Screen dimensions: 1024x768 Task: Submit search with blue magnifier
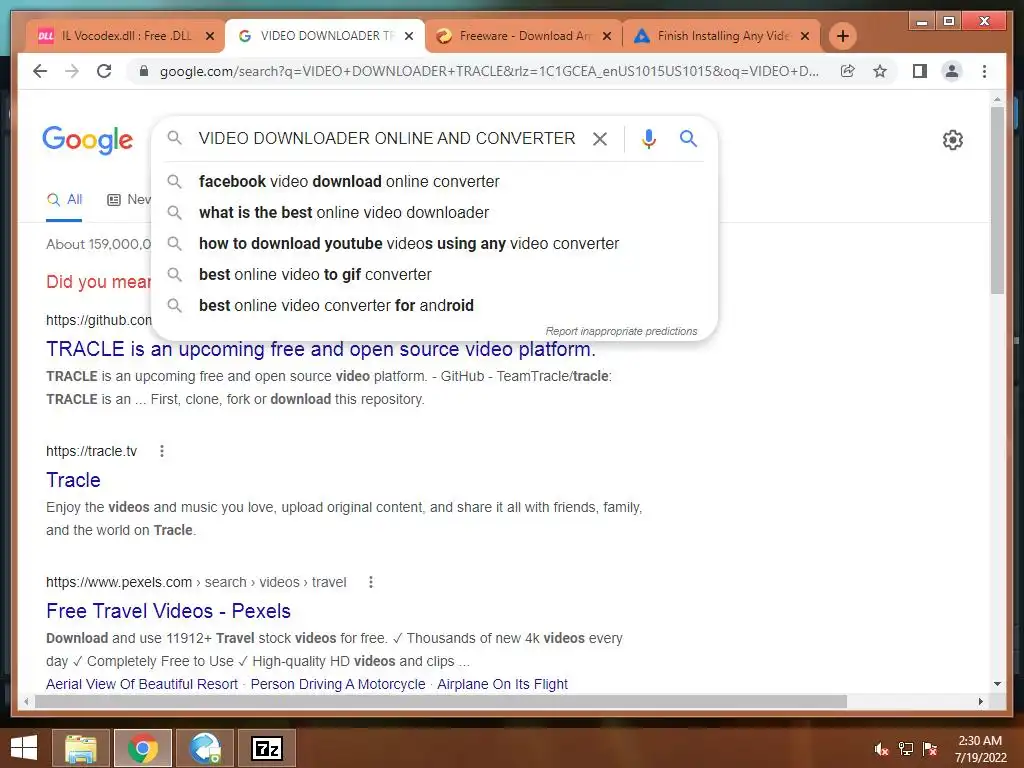click(688, 138)
